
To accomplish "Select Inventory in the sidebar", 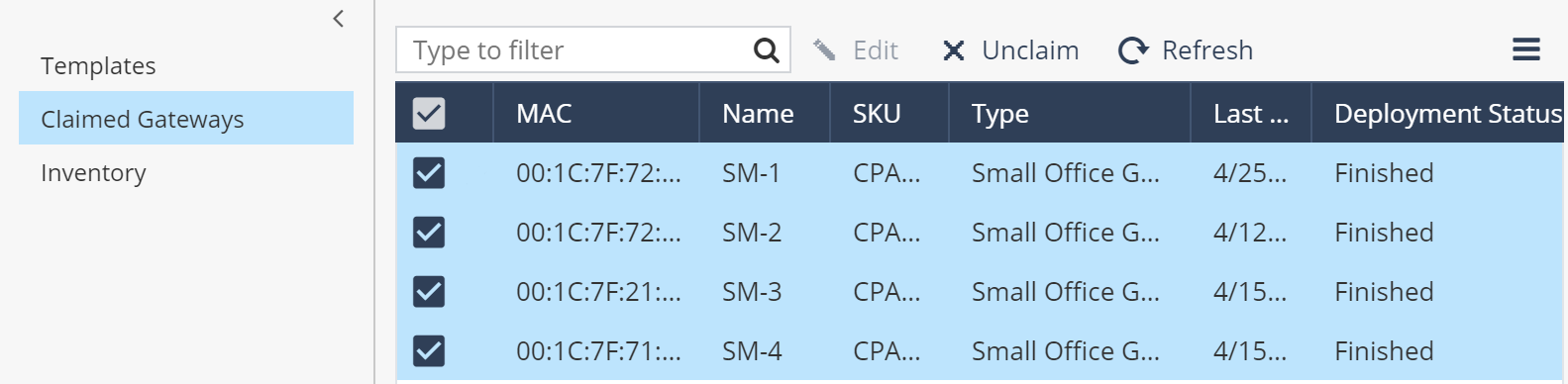I will [93, 173].
